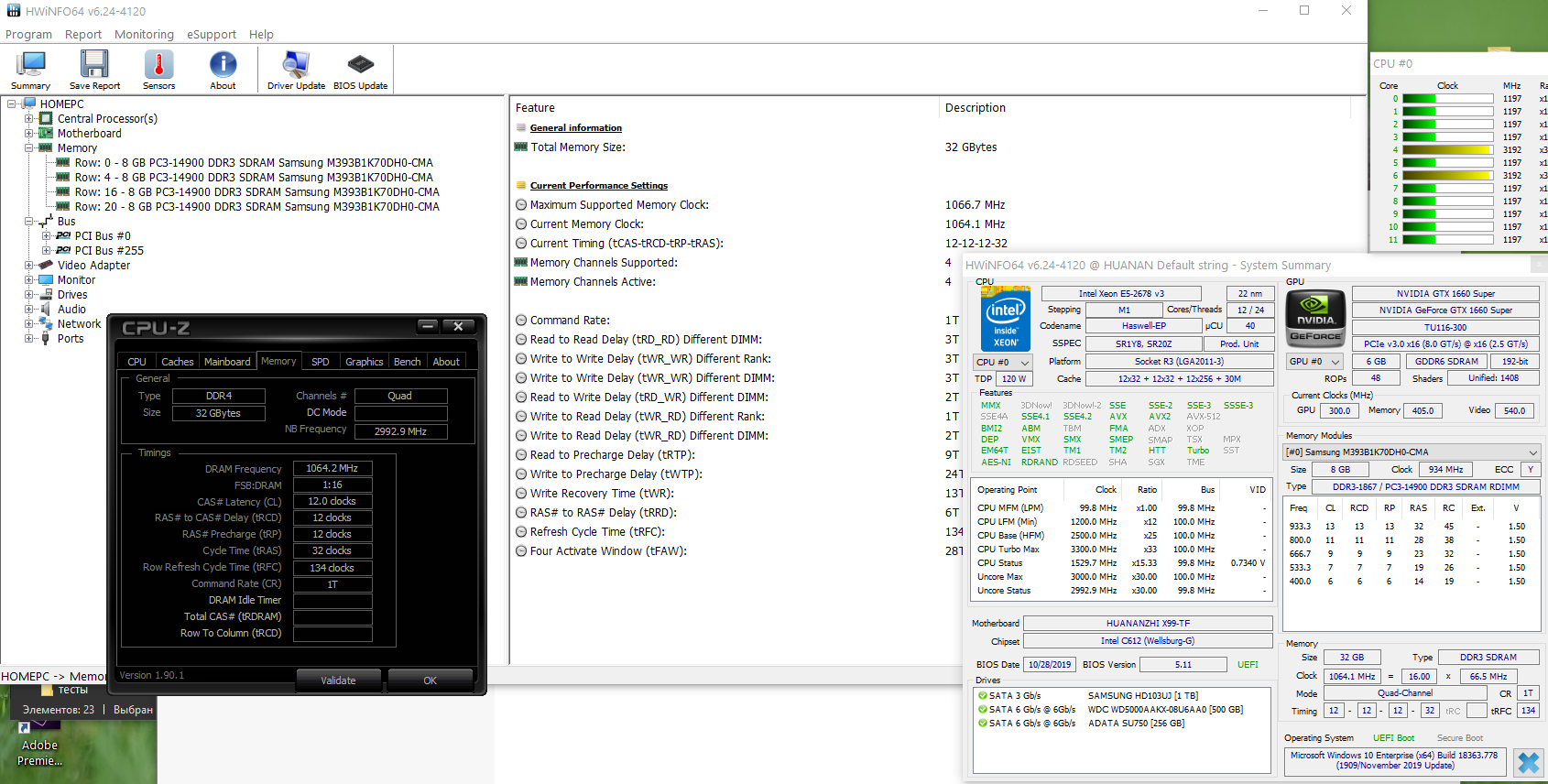Screen dimensions: 1548x784
Task: Click the Bus node icon in tree
Action: 46,221
